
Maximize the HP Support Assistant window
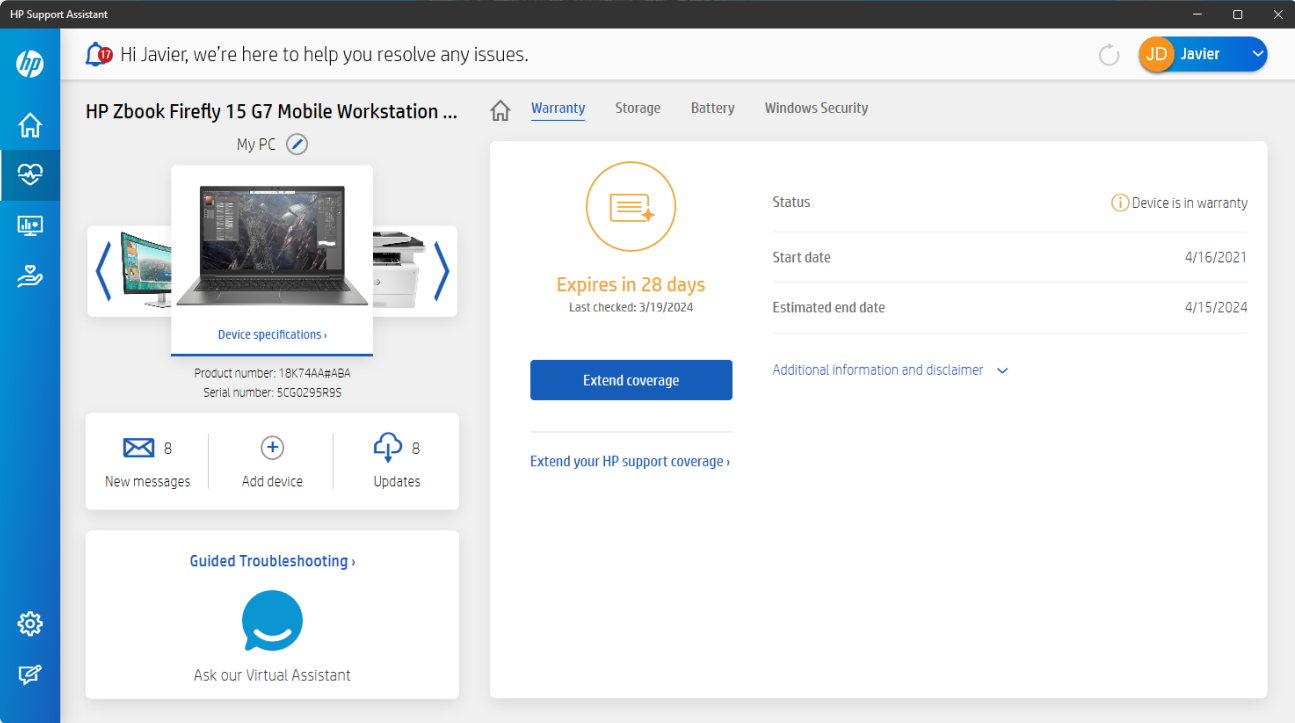(1238, 14)
